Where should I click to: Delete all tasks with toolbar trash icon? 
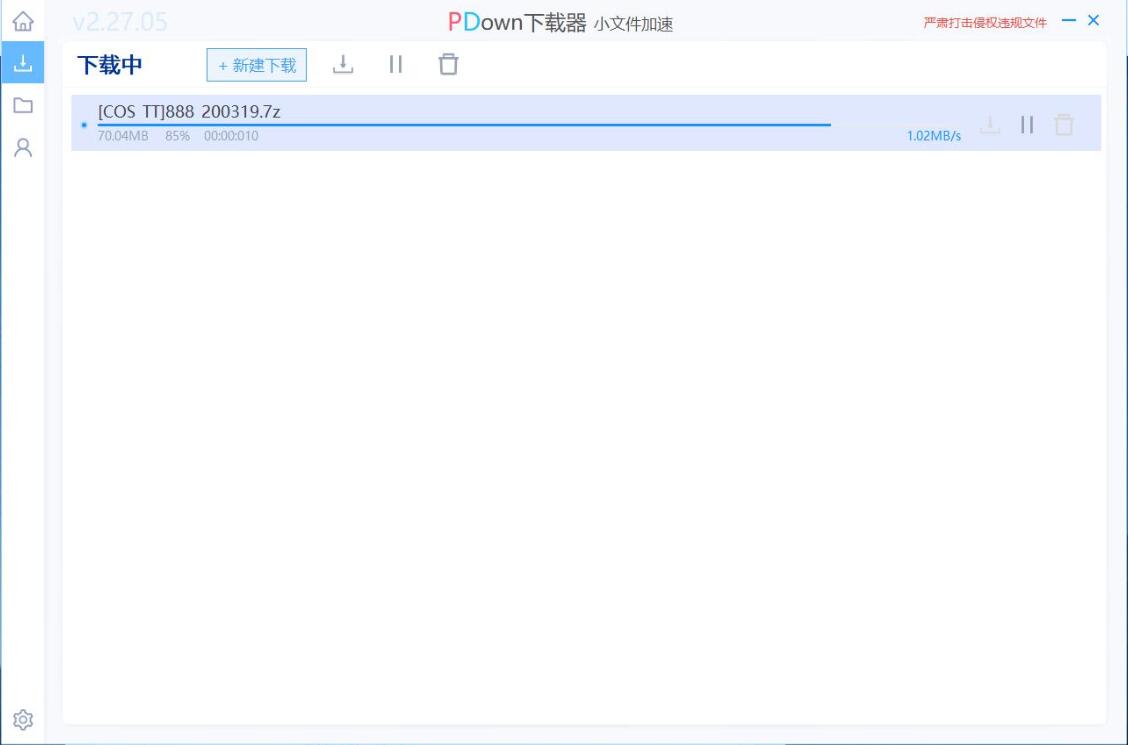(448, 64)
